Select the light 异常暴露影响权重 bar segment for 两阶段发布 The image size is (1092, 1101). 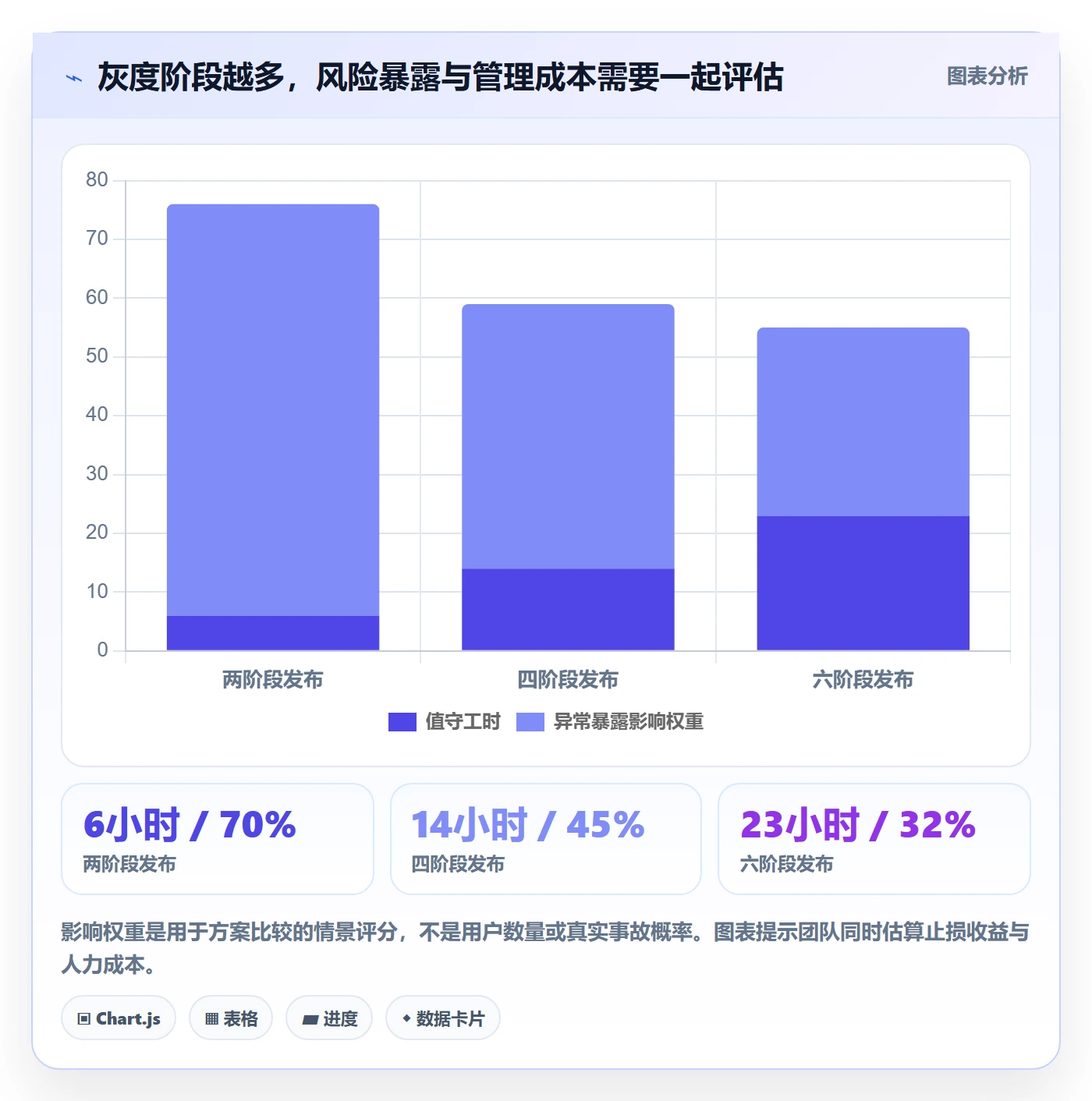point(273,410)
